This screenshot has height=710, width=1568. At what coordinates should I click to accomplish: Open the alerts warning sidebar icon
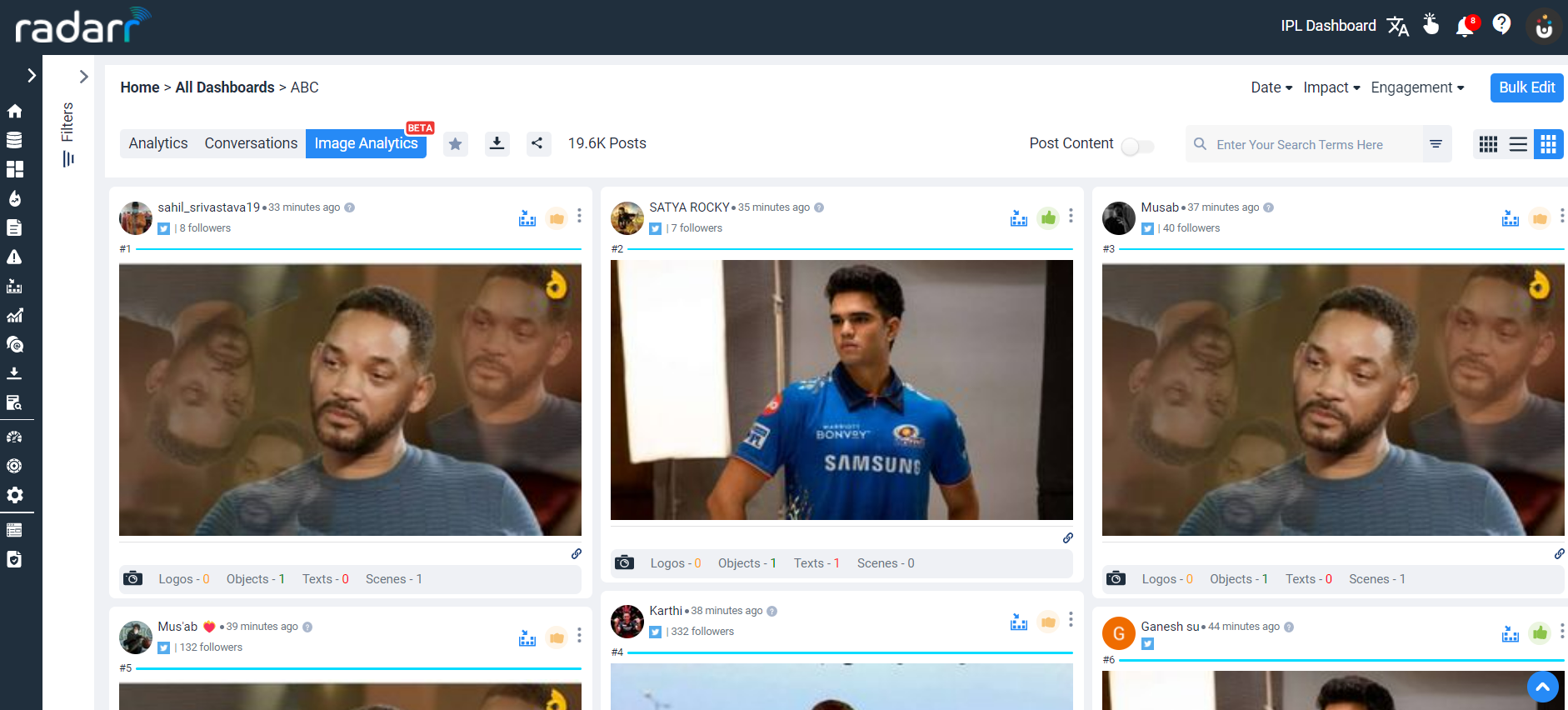[14, 257]
